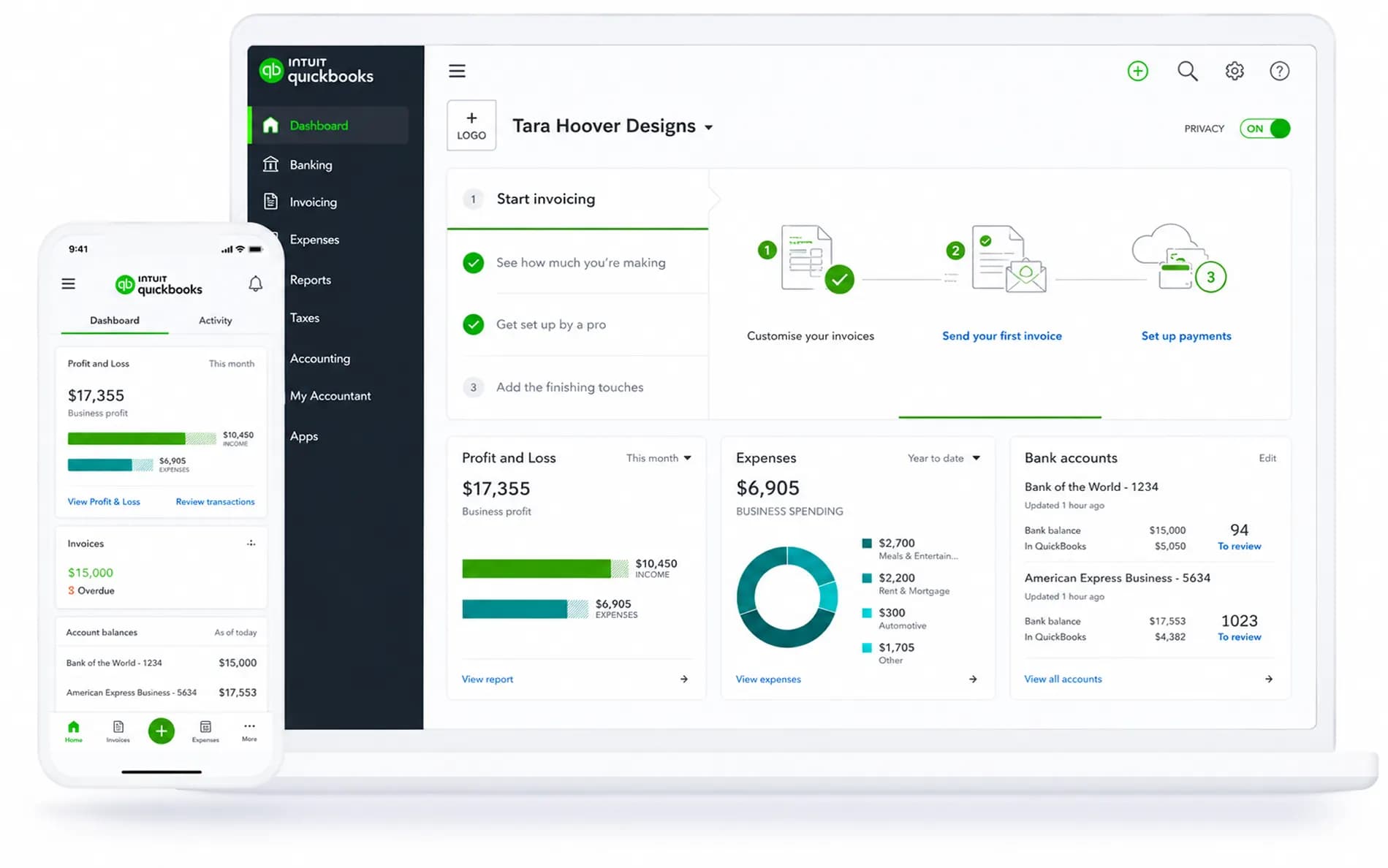Screen dimensions: 1388x868
Task: Open Taxes in the sidebar menu
Action: pos(304,318)
